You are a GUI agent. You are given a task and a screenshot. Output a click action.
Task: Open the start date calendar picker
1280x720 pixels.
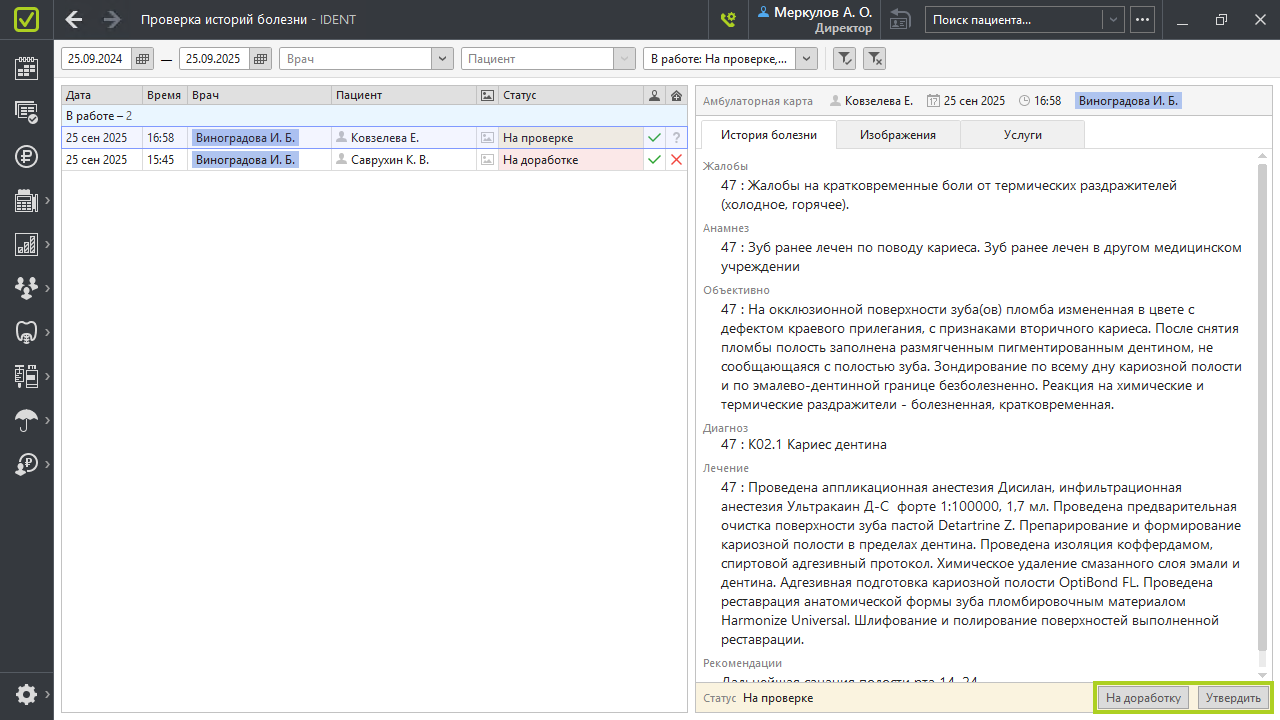click(143, 59)
